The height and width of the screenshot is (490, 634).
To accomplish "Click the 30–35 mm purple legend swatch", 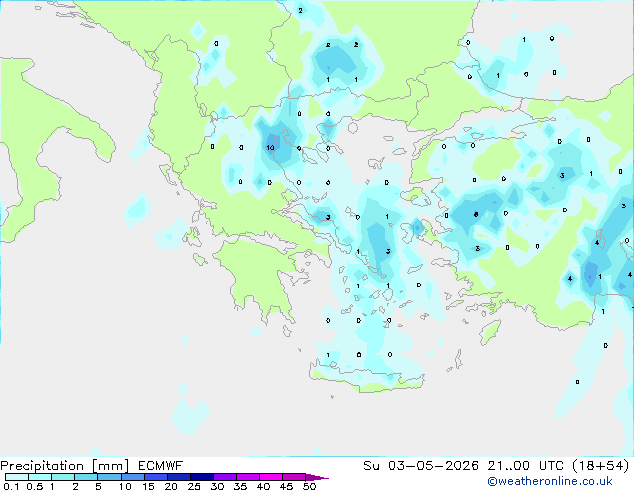I will (x=224, y=477).
